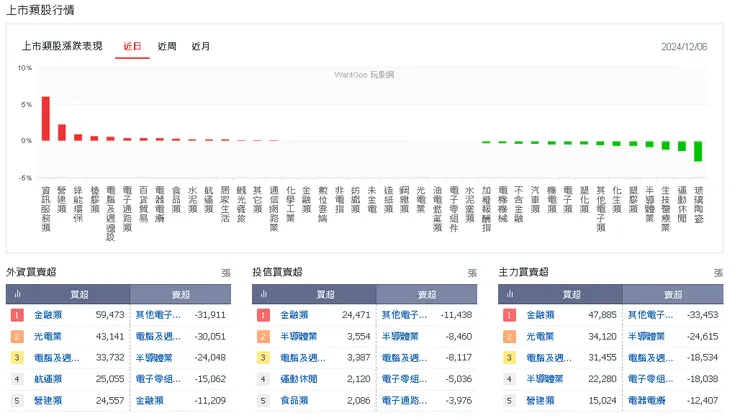The height and width of the screenshot is (420, 740).
Task: Click the chart icon in 投信買賣超 table header
Action: pyautogui.click(x=264, y=294)
